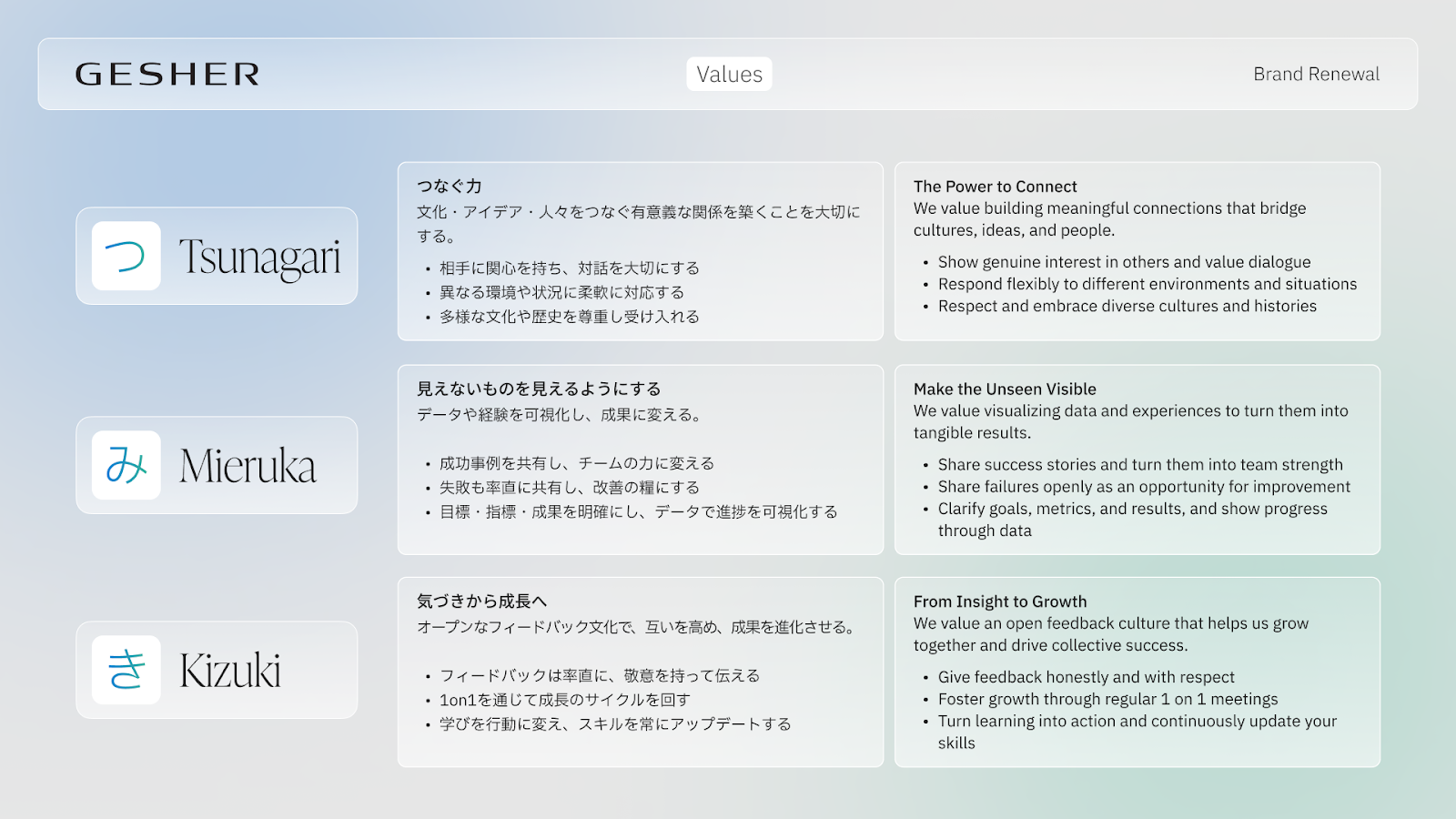1456x819 pixels.
Task: Click the sentence starting "オープンなフィードバック文化で"
Action: click(638, 627)
